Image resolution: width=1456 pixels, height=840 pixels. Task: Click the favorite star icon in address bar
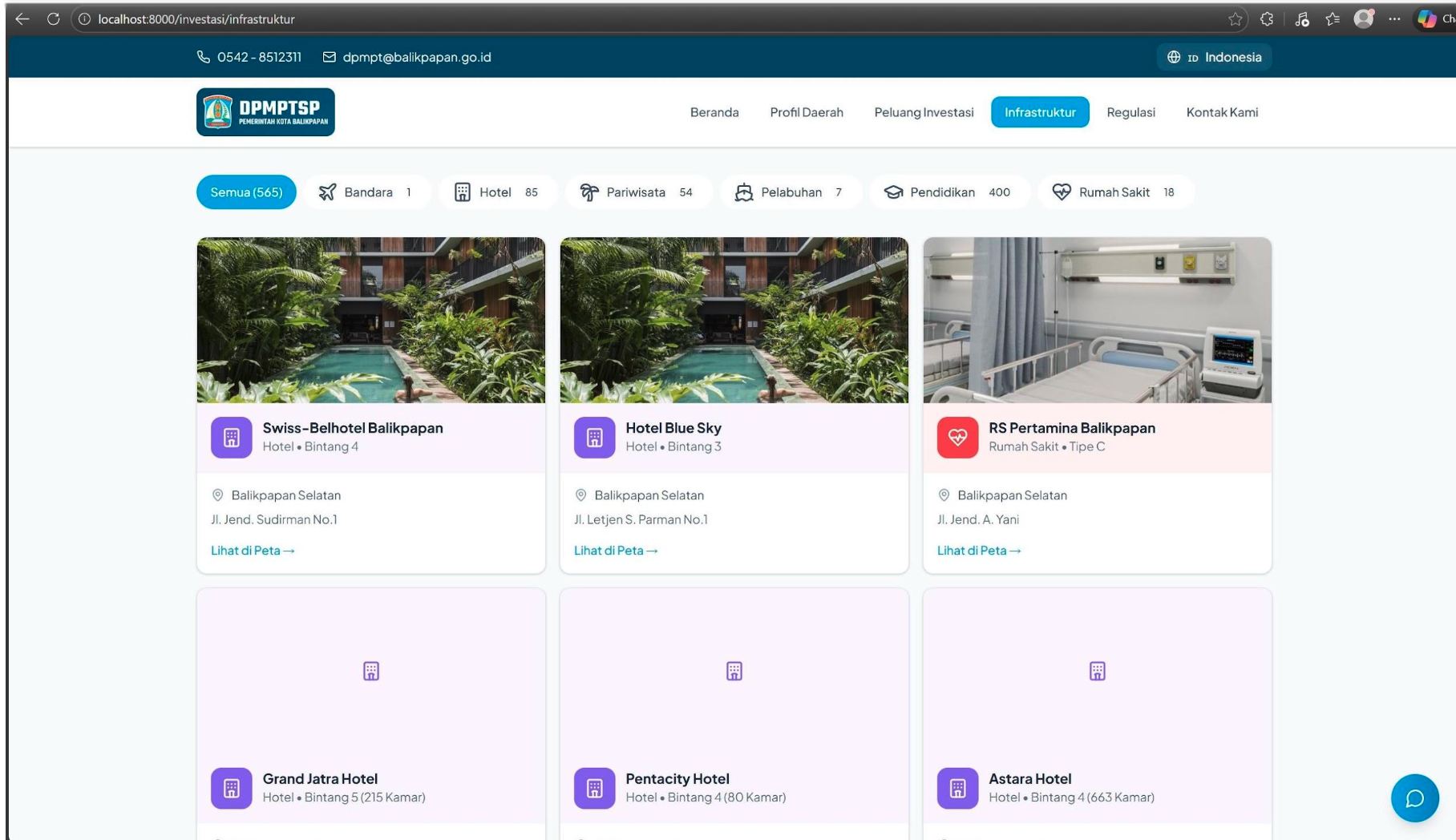[1236, 19]
